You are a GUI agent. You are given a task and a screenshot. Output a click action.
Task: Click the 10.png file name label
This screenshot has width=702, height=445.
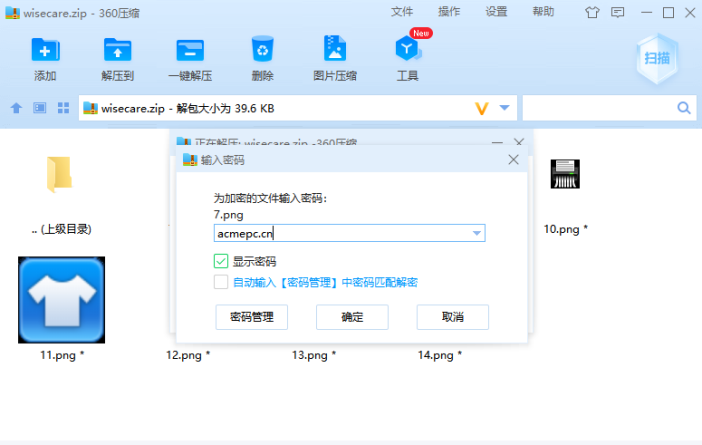[x=565, y=229]
